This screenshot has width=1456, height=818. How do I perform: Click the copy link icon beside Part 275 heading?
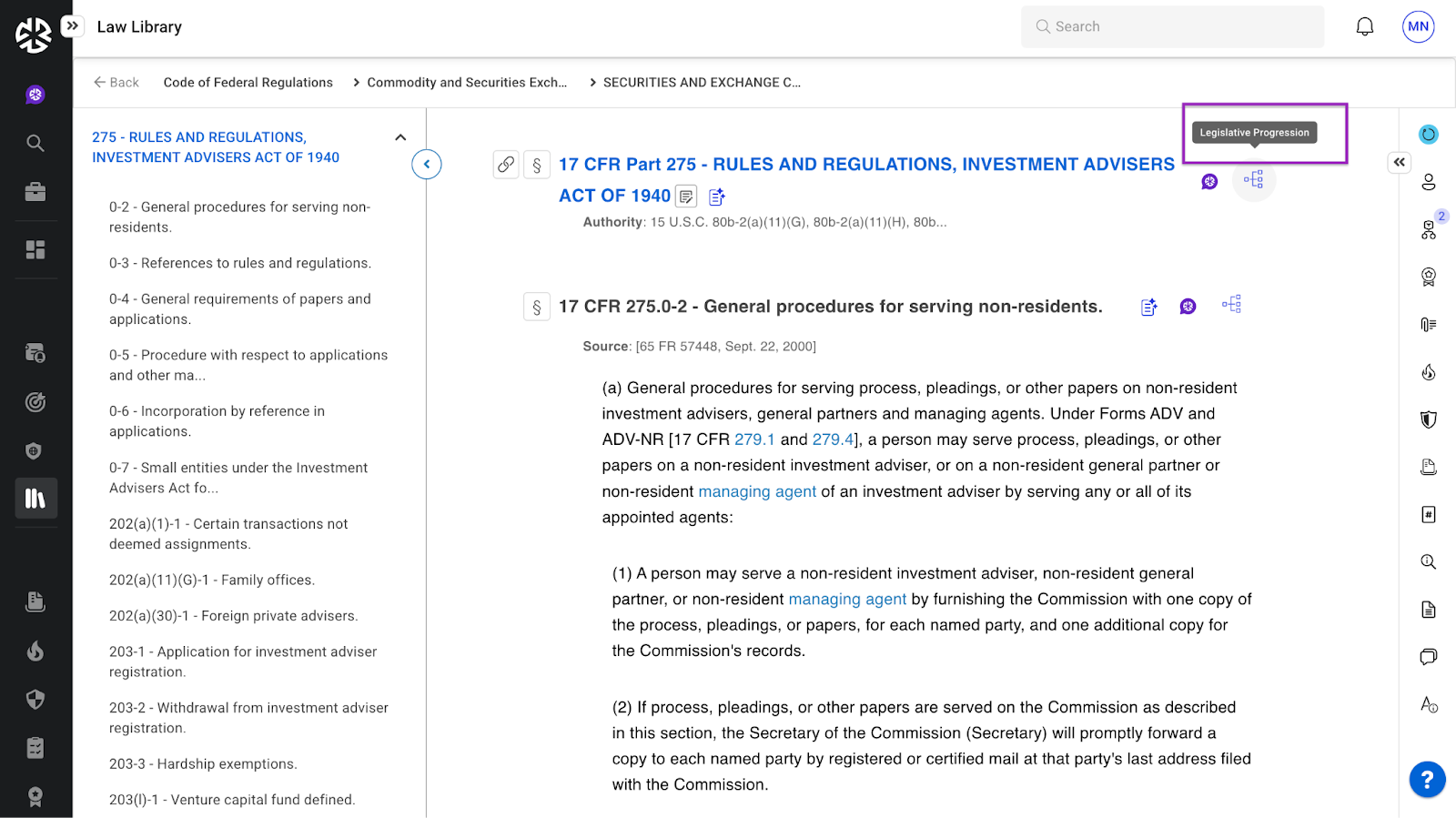(506, 165)
